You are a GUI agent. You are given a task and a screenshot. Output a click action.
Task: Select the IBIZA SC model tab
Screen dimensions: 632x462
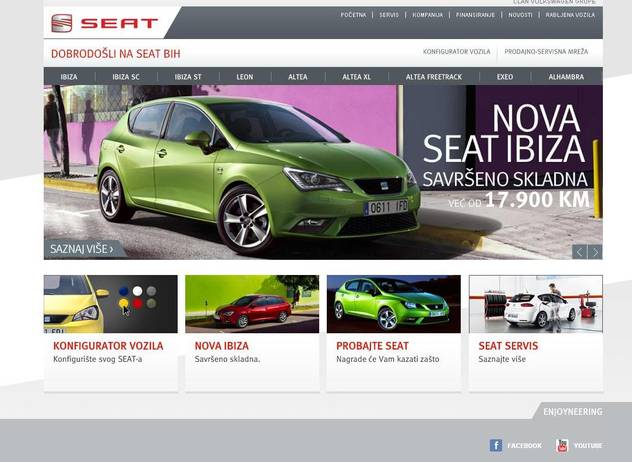(x=126, y=77)
